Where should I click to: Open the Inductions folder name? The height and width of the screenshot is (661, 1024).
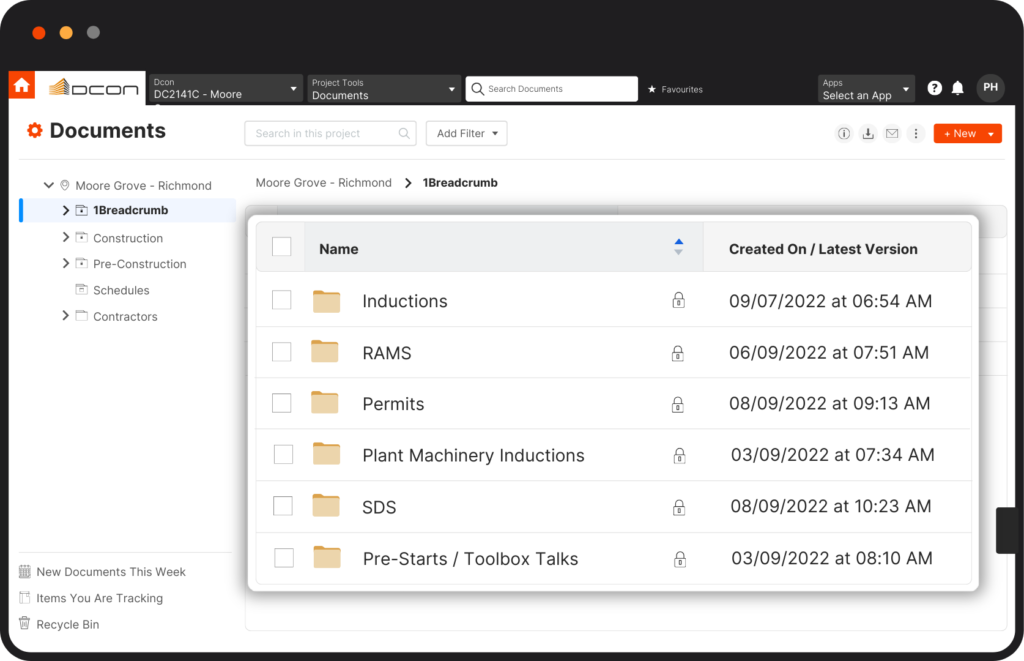405,301
